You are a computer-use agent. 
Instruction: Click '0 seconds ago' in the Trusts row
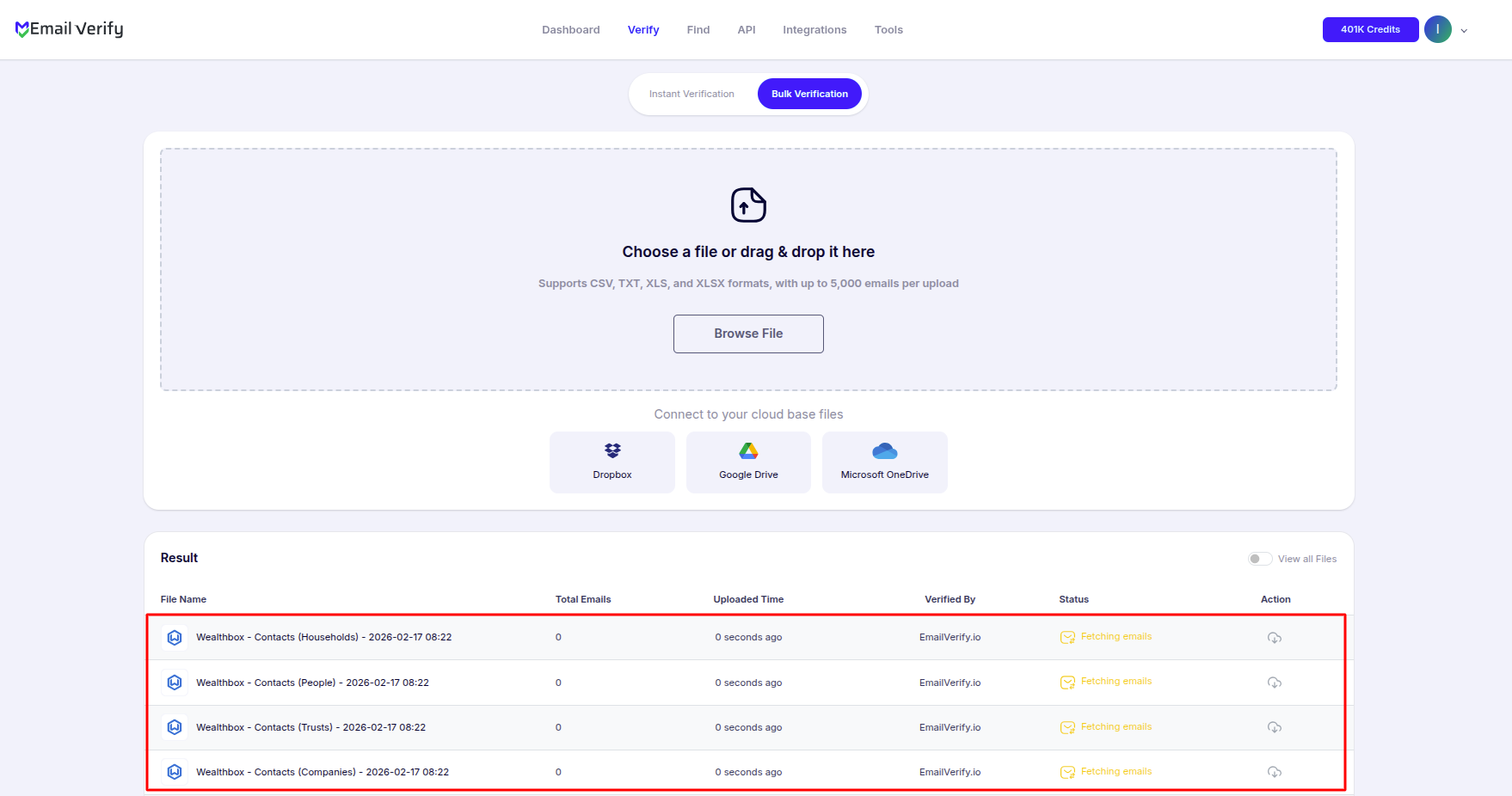coord(748,727)
